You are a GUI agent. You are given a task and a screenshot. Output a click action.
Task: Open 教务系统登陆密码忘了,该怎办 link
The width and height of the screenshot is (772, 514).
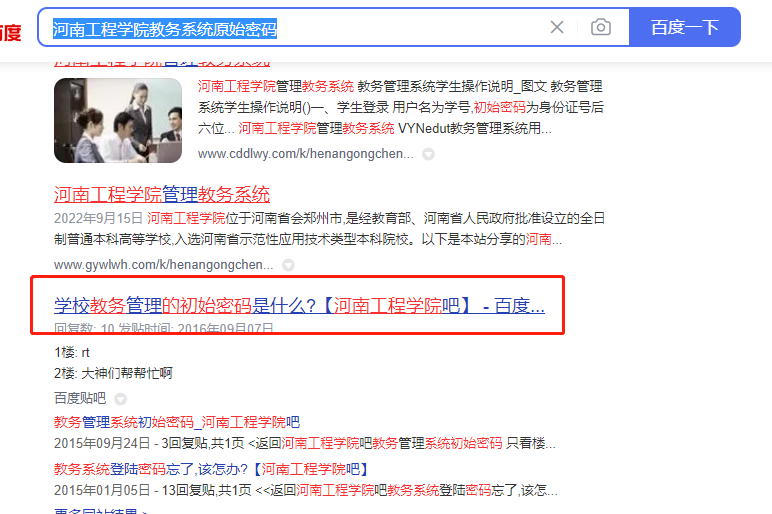(211, 469)
